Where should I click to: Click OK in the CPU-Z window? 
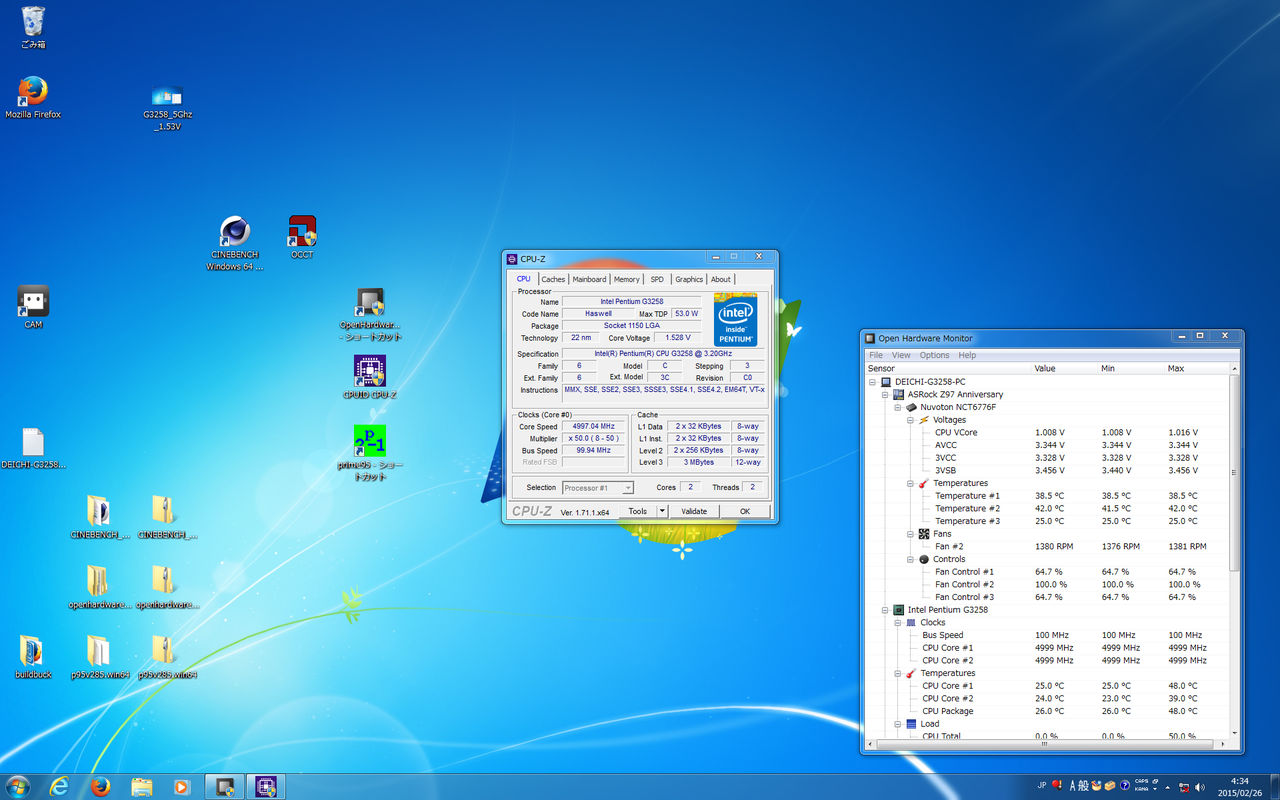point(745,511)
